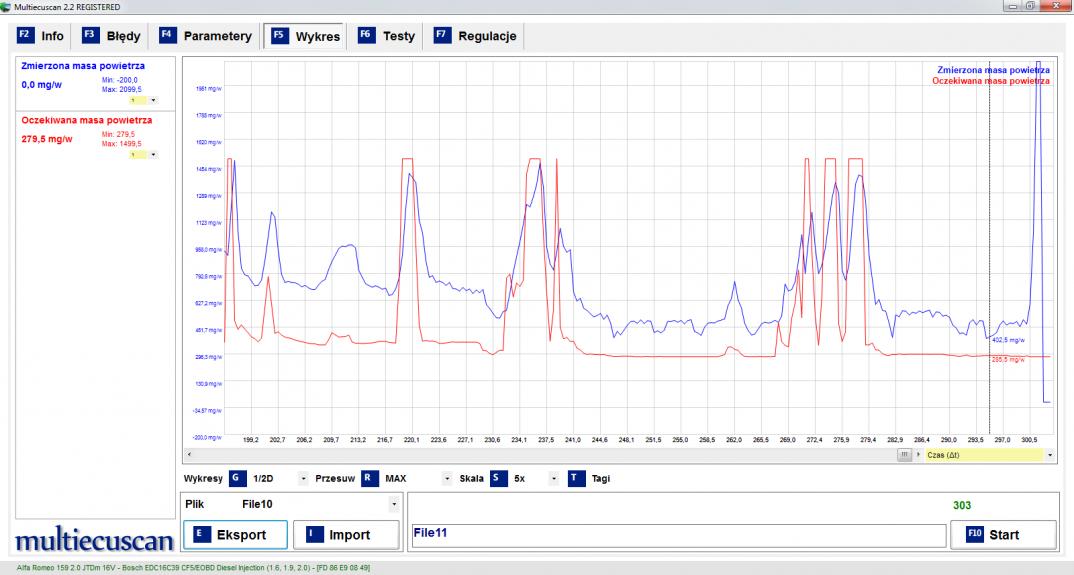1074x575 pixels.
Task: Open scale dropdown for Zmierzona masa powietrza
Action: (153, 100)
